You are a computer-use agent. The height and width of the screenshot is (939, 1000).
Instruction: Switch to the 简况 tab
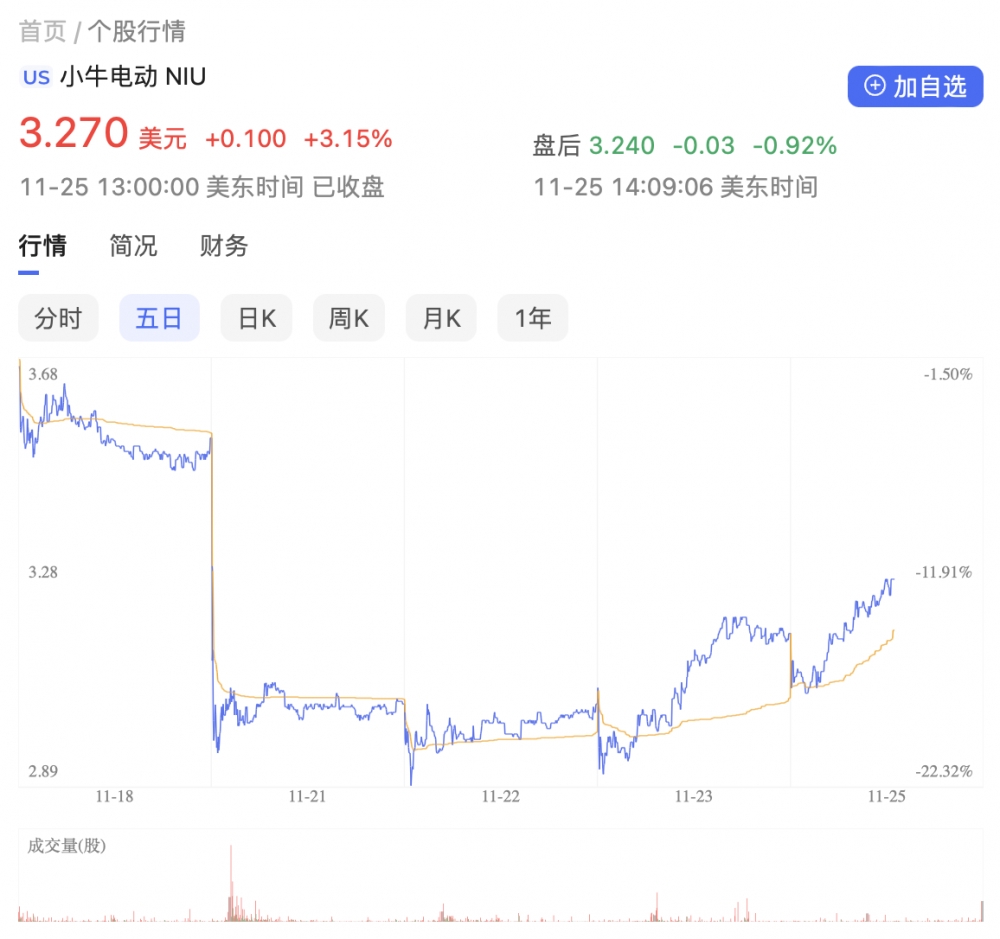(133, 246)
